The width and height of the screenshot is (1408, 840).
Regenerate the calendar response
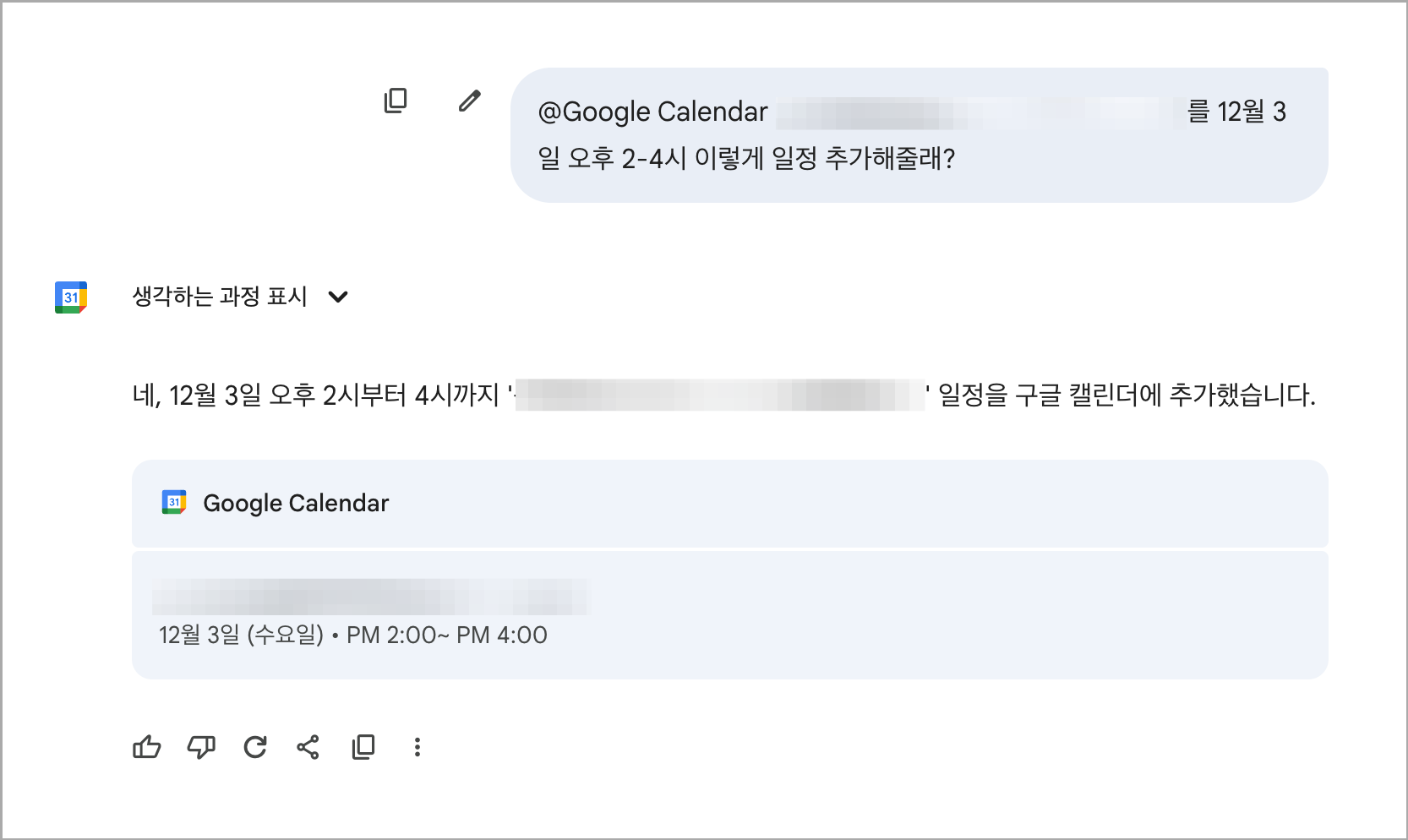255,747
